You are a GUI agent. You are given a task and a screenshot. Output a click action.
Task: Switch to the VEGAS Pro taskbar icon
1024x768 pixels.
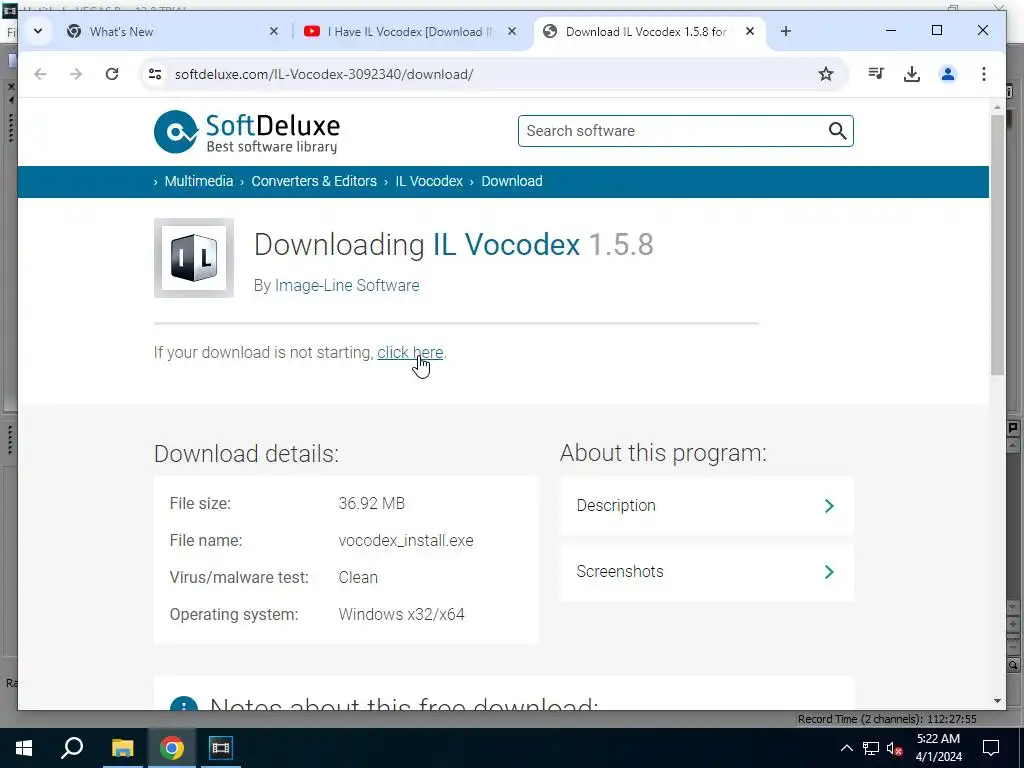[220, 748]
